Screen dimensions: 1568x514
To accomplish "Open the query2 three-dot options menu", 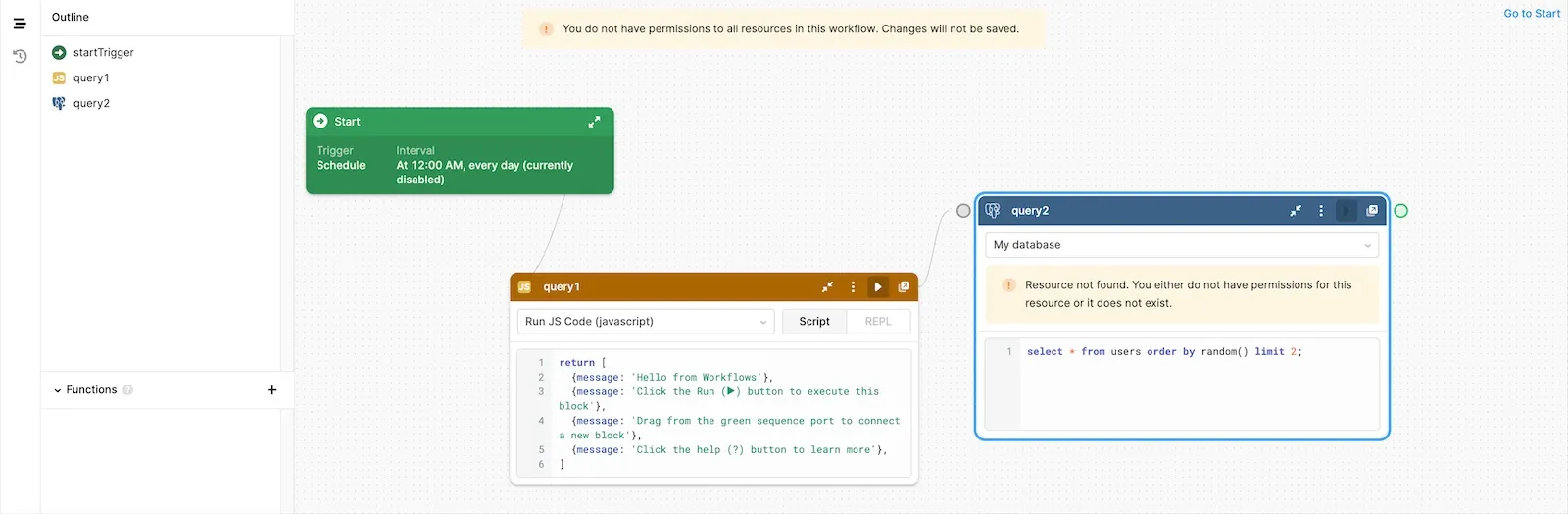I will click(x=1321, y=211).
